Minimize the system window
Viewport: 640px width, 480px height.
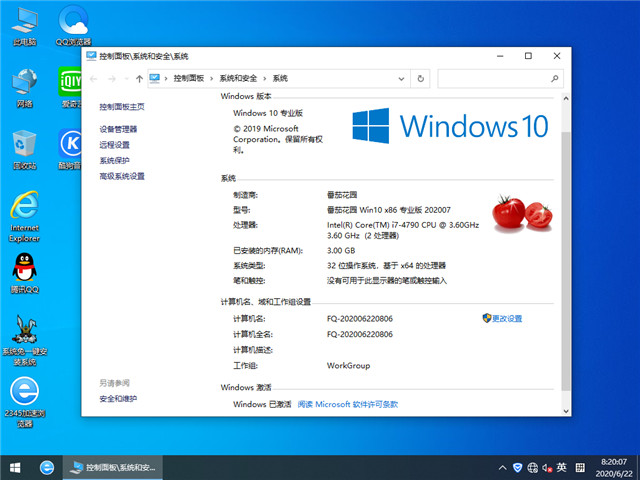[500, 56]
